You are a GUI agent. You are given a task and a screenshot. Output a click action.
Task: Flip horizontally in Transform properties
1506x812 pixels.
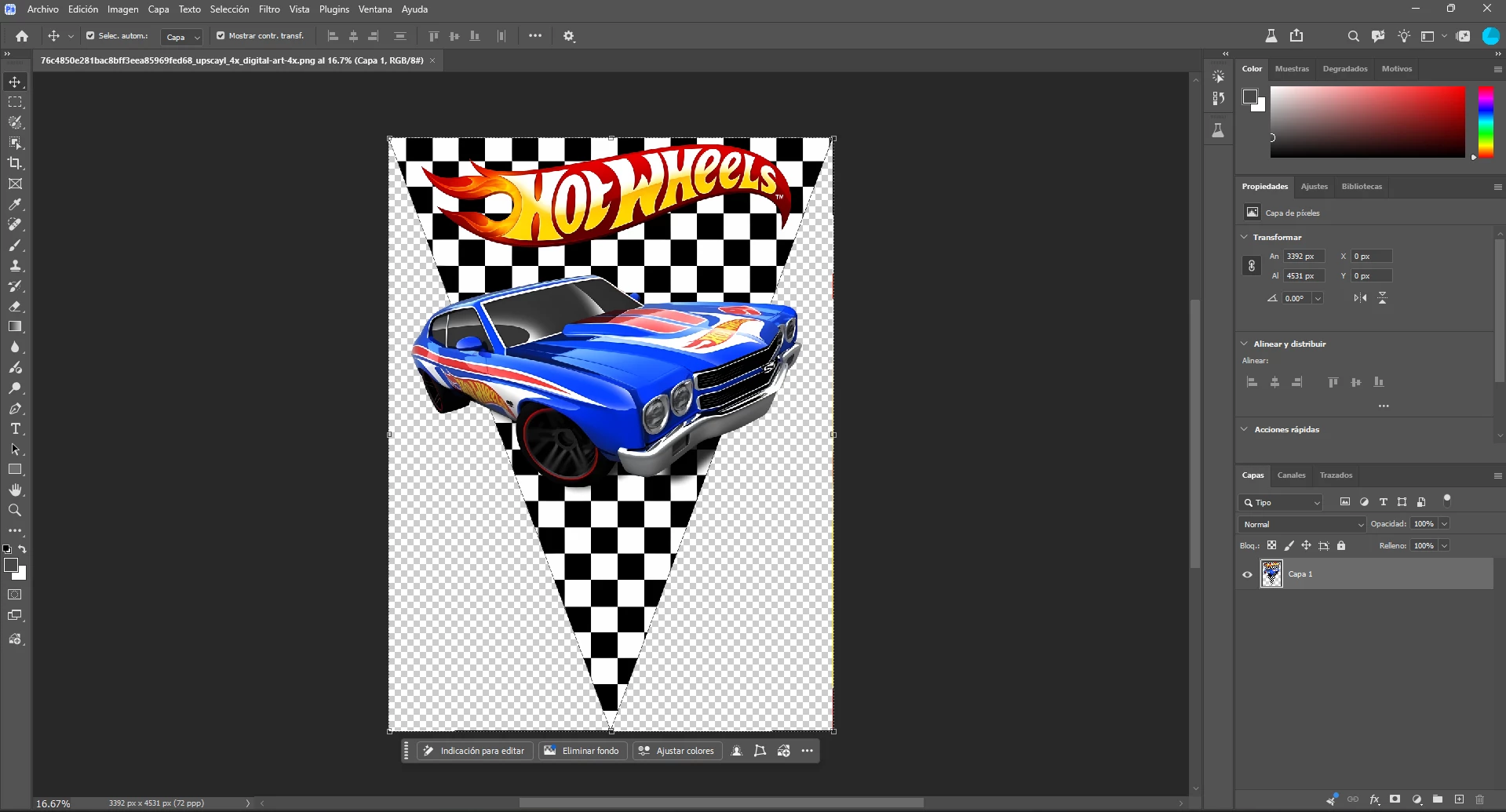click(1360, 298)
